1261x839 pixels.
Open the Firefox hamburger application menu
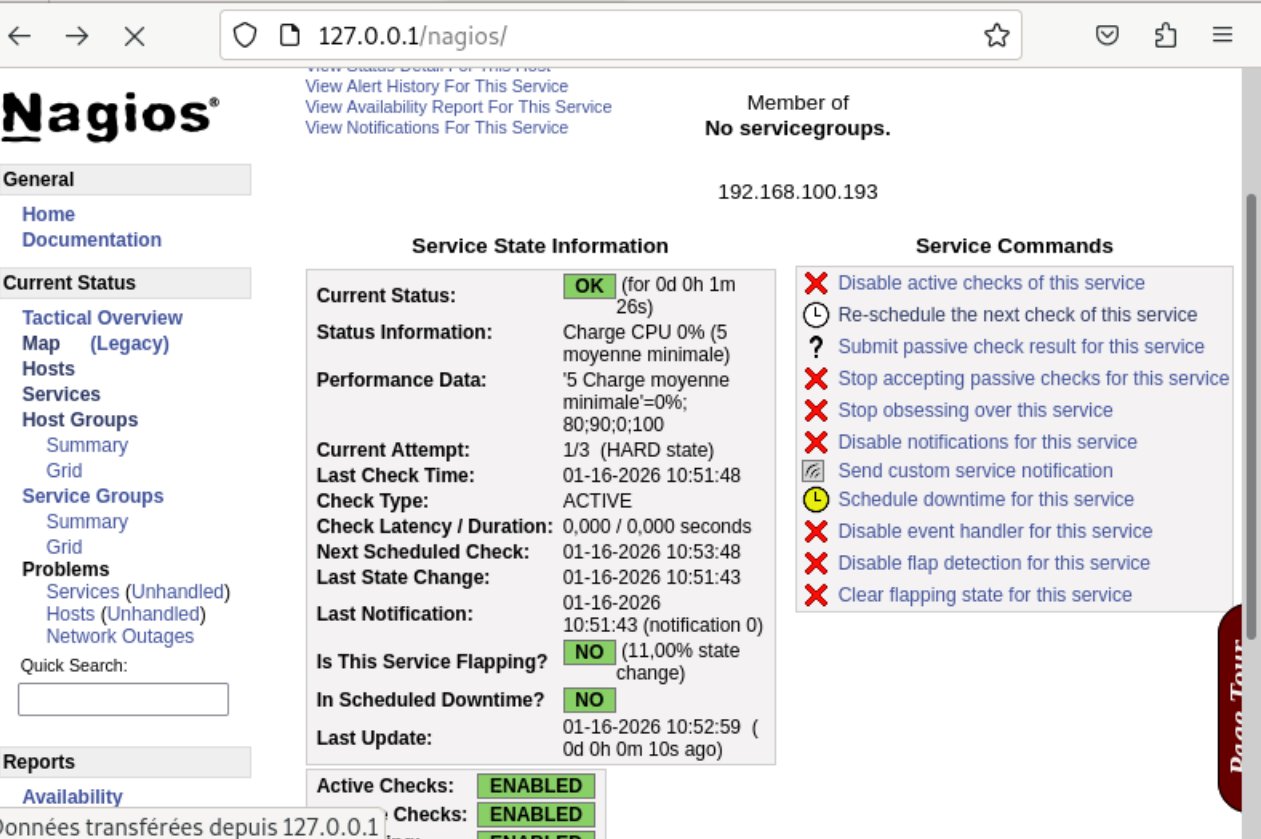tap(1222, 36)
